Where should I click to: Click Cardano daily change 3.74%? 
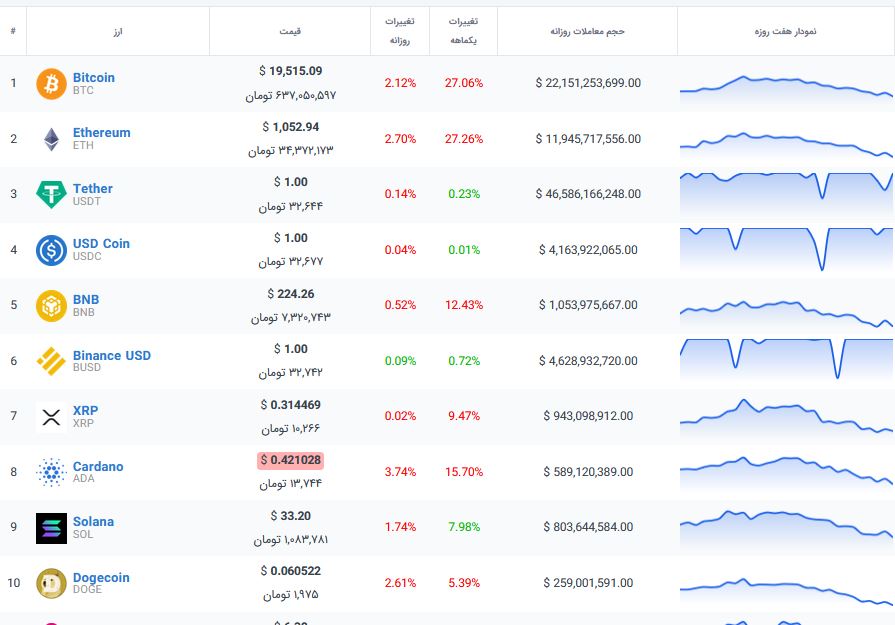400,472
